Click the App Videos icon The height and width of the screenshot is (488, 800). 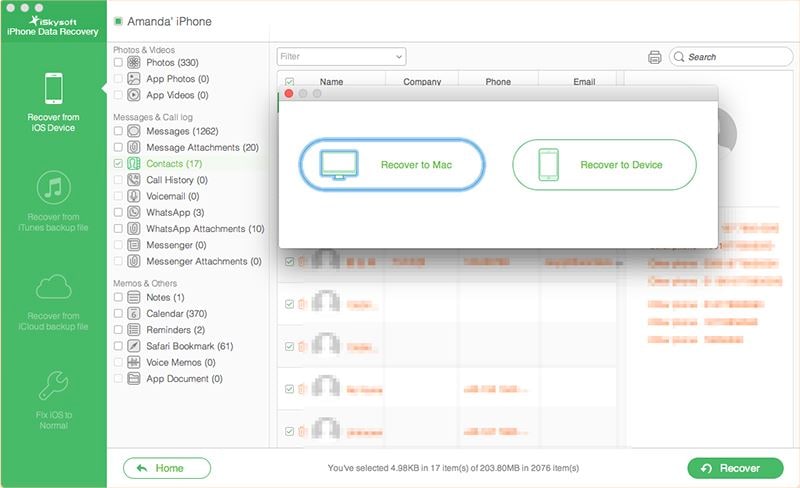coord(134,95)
